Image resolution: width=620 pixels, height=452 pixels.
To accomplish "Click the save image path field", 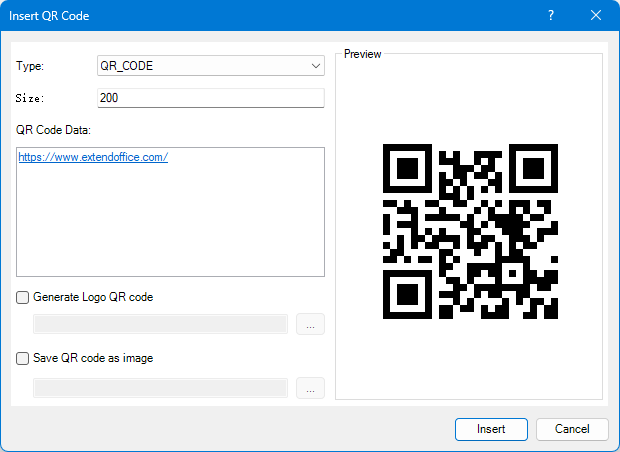I will [160, 388].
